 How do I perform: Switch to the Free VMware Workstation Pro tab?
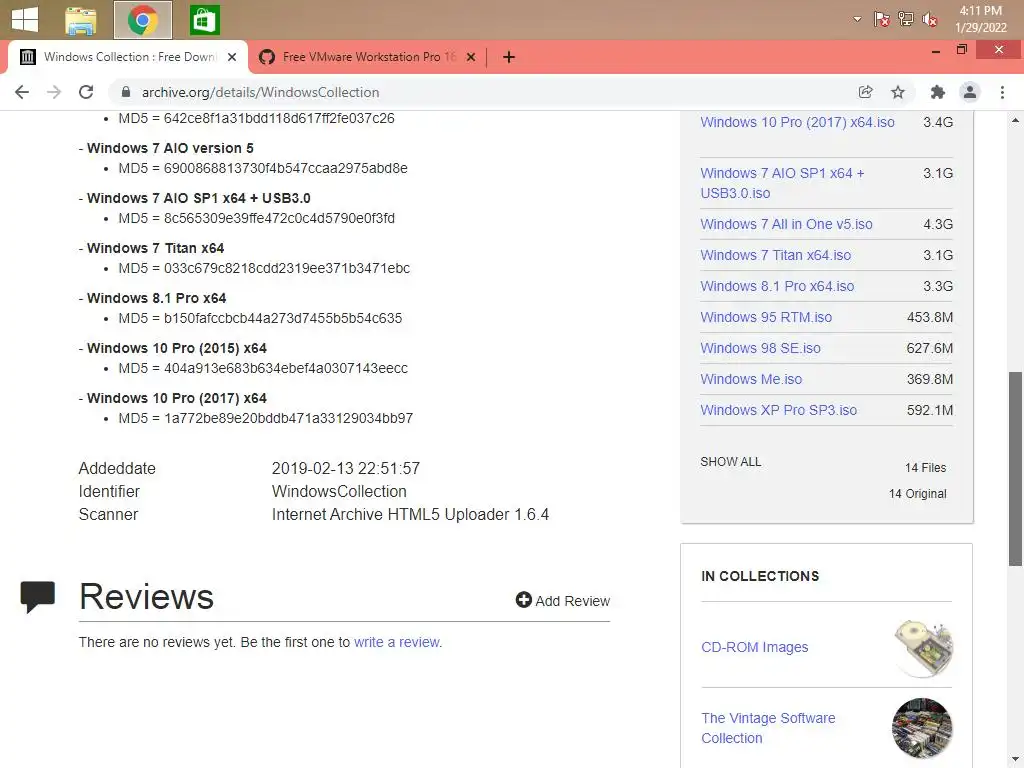(x=368, y=57)
